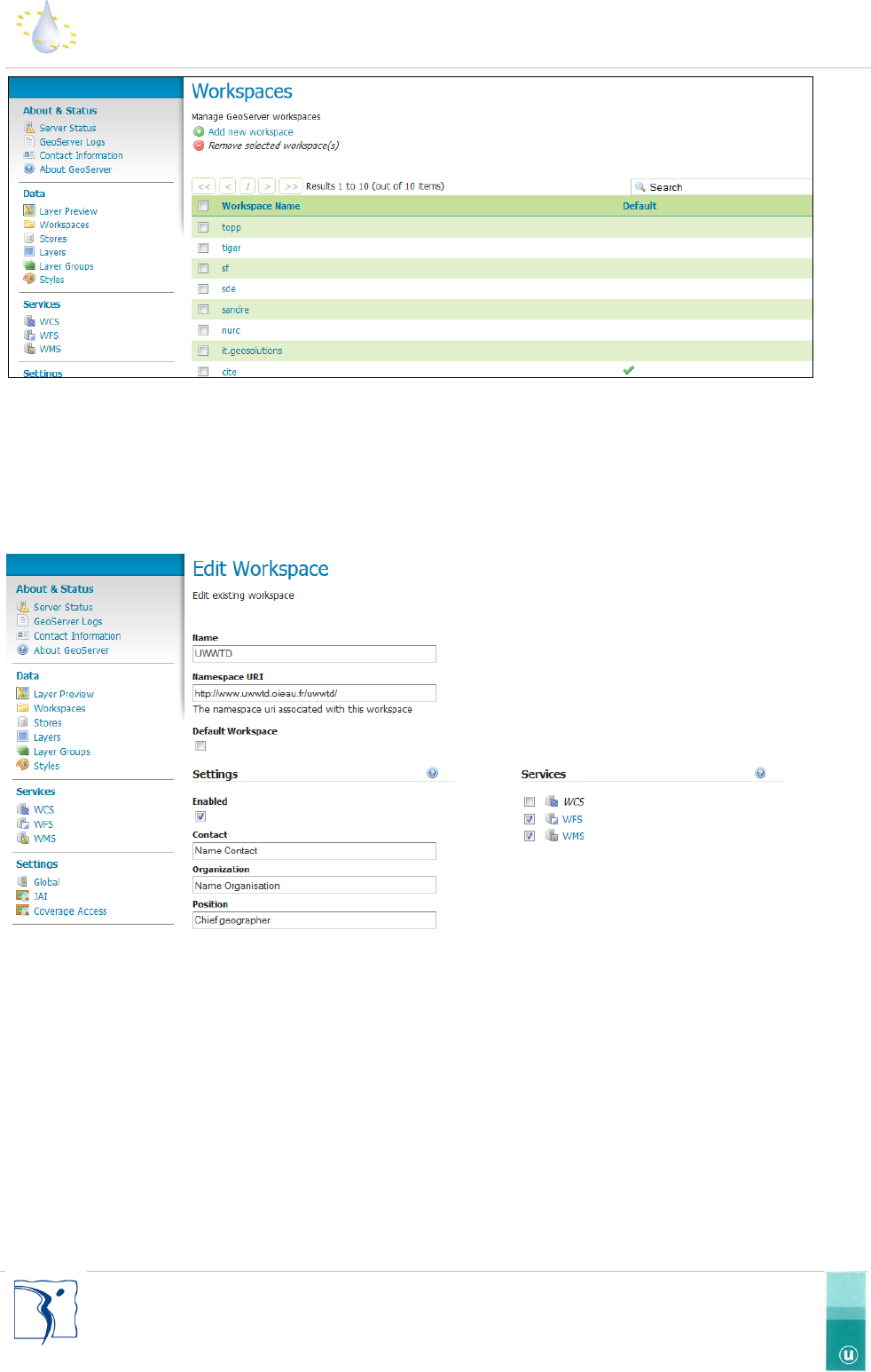The height and width of the screenshot is (1372, 871).
Task: Click the Services section help icon
Action: (760, 773)
